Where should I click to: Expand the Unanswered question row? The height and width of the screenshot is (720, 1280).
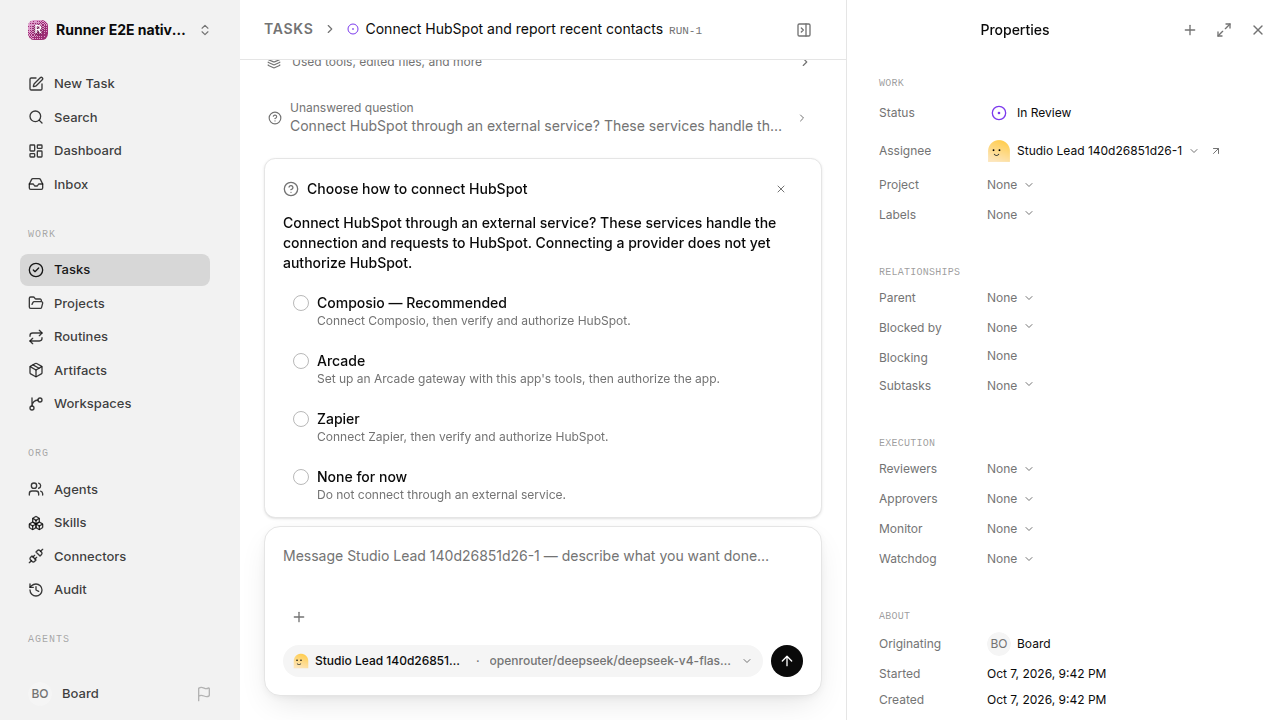543,118
